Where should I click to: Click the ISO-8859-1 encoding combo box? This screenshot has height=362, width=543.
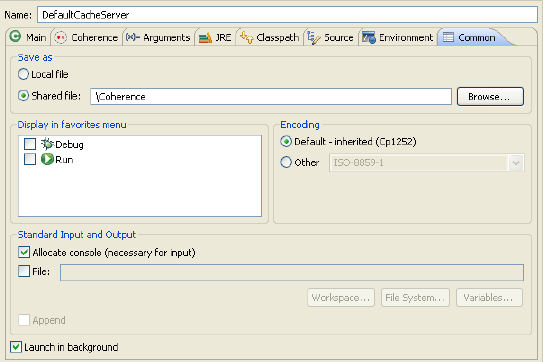[x=426, y=163]
